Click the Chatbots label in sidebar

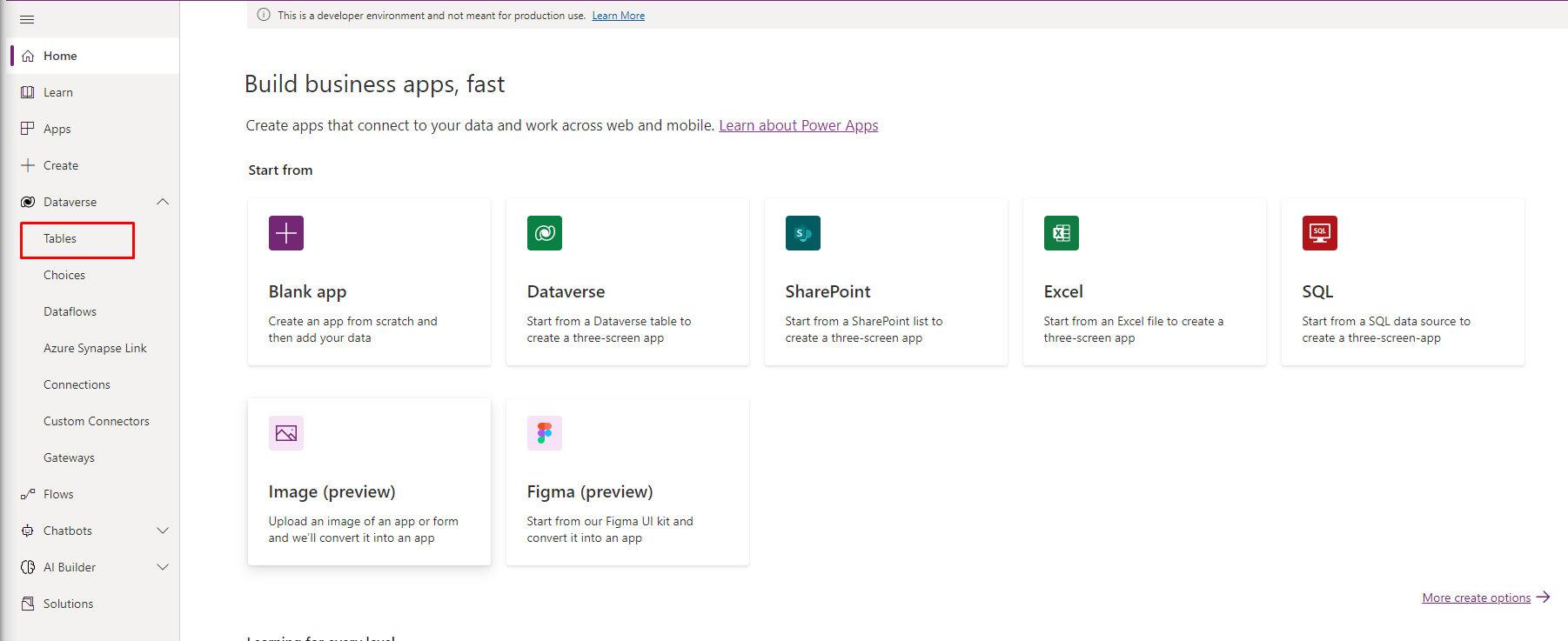(x=68, y=531)
